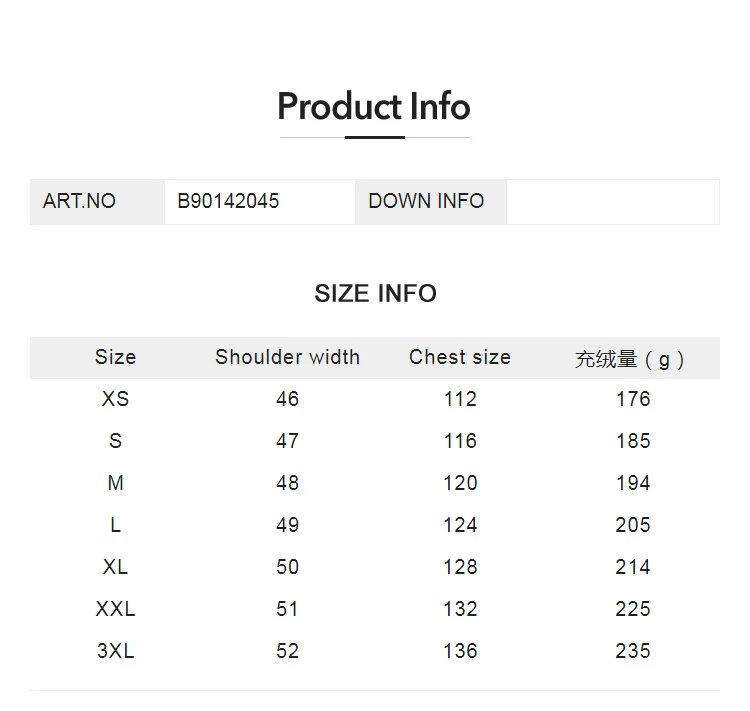
Task: Select the 3XL size row label
Action: click(115, 651)
